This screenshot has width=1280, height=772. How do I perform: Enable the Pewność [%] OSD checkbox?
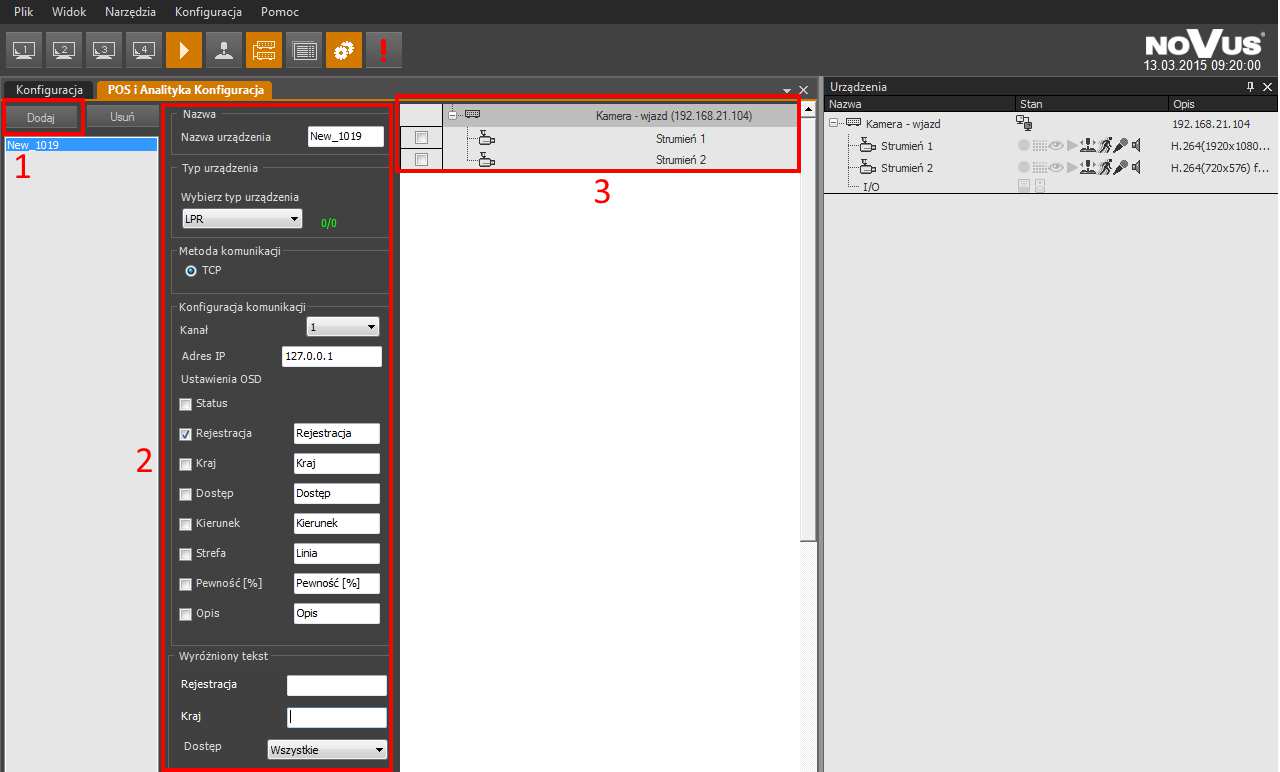[185, 584]
